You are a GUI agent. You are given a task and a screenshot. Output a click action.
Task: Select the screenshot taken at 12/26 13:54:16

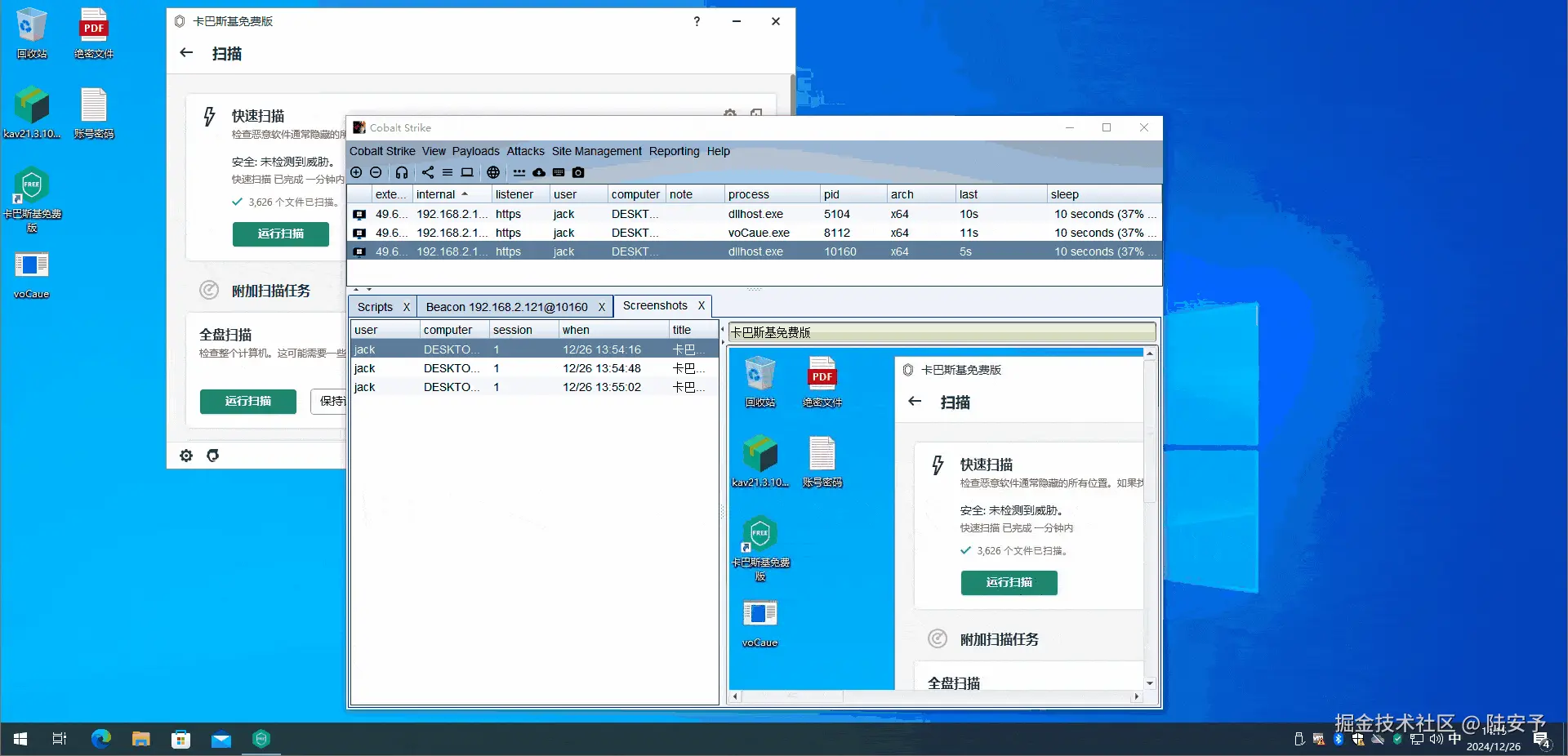click(535, 349)
